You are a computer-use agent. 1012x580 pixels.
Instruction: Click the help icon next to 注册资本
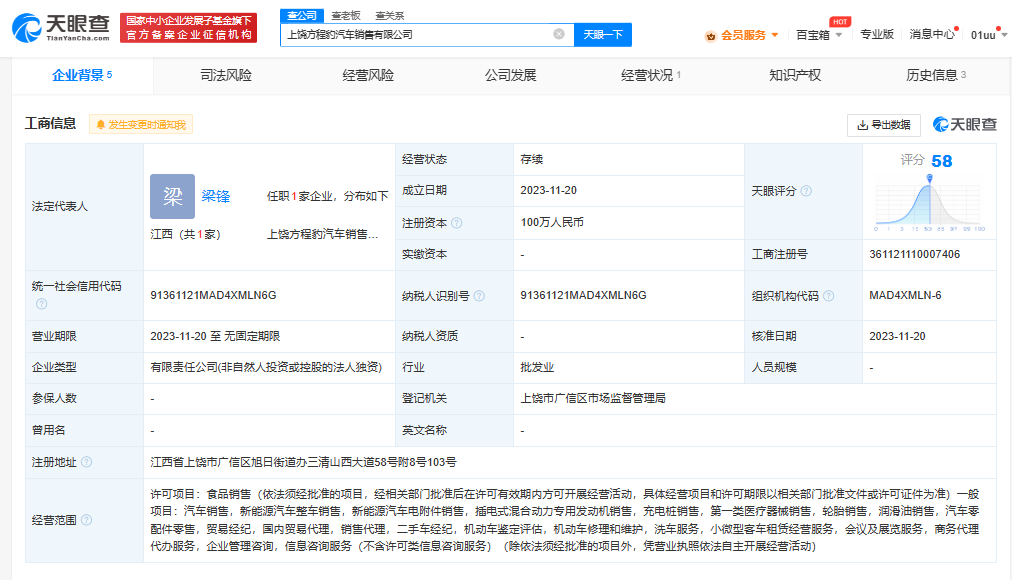tap(457, 223)
